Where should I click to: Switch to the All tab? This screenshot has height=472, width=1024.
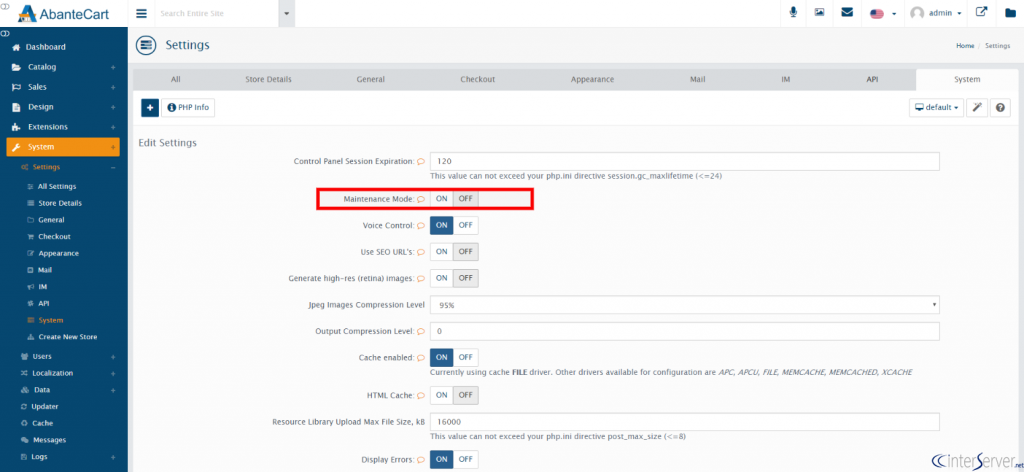coord(176,79)
